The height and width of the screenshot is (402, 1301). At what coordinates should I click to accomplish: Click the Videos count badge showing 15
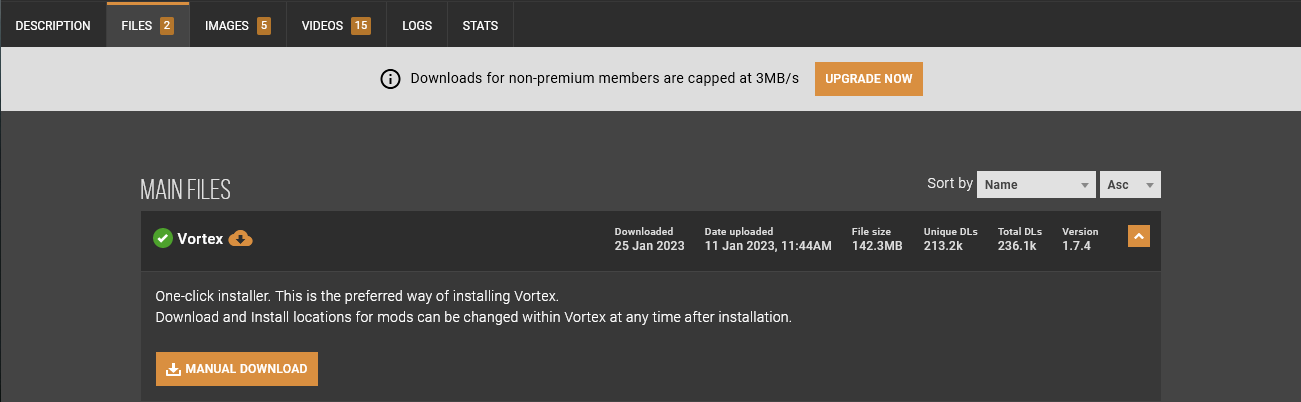[361, 25]
